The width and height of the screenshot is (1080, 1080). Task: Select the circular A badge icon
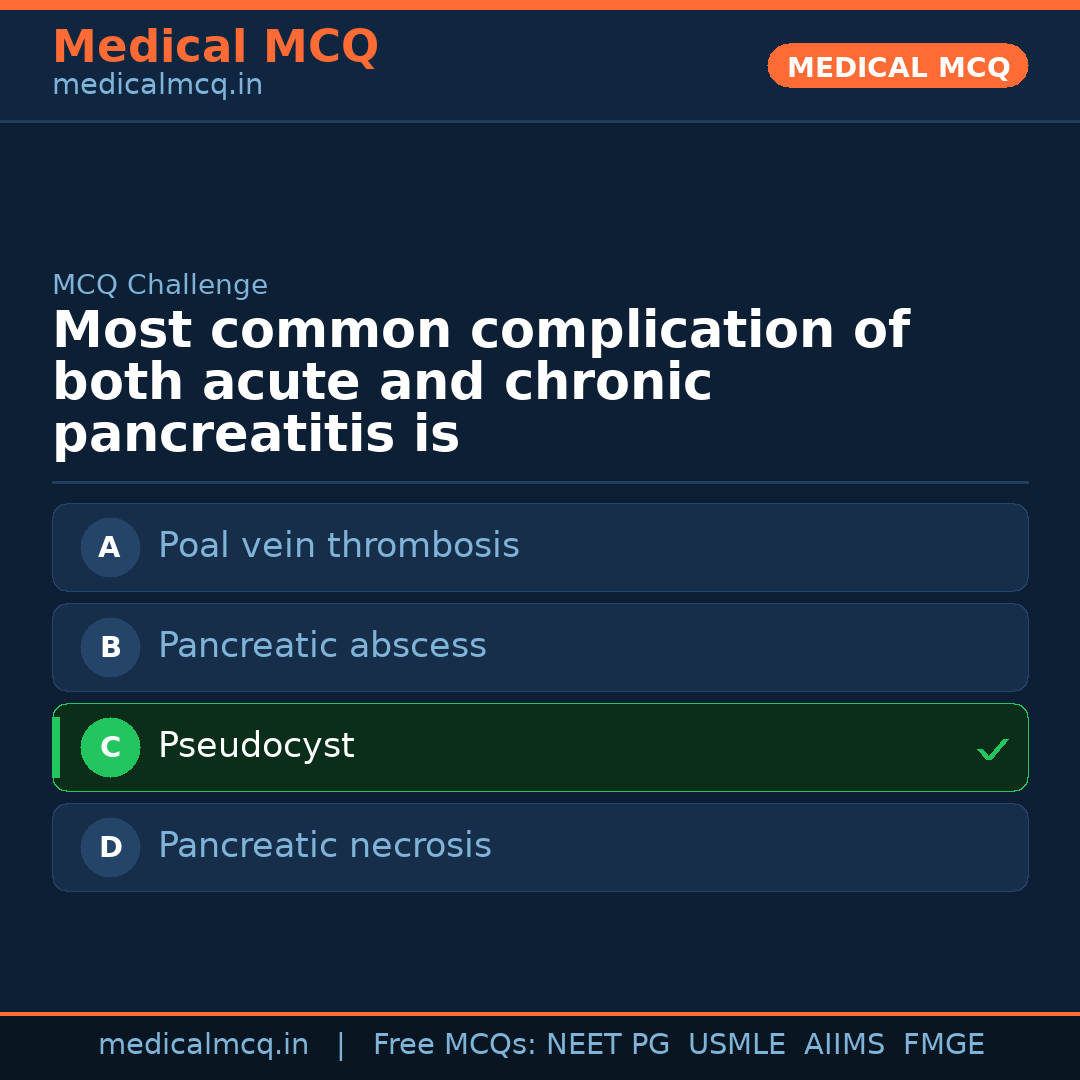click(110, 547)
